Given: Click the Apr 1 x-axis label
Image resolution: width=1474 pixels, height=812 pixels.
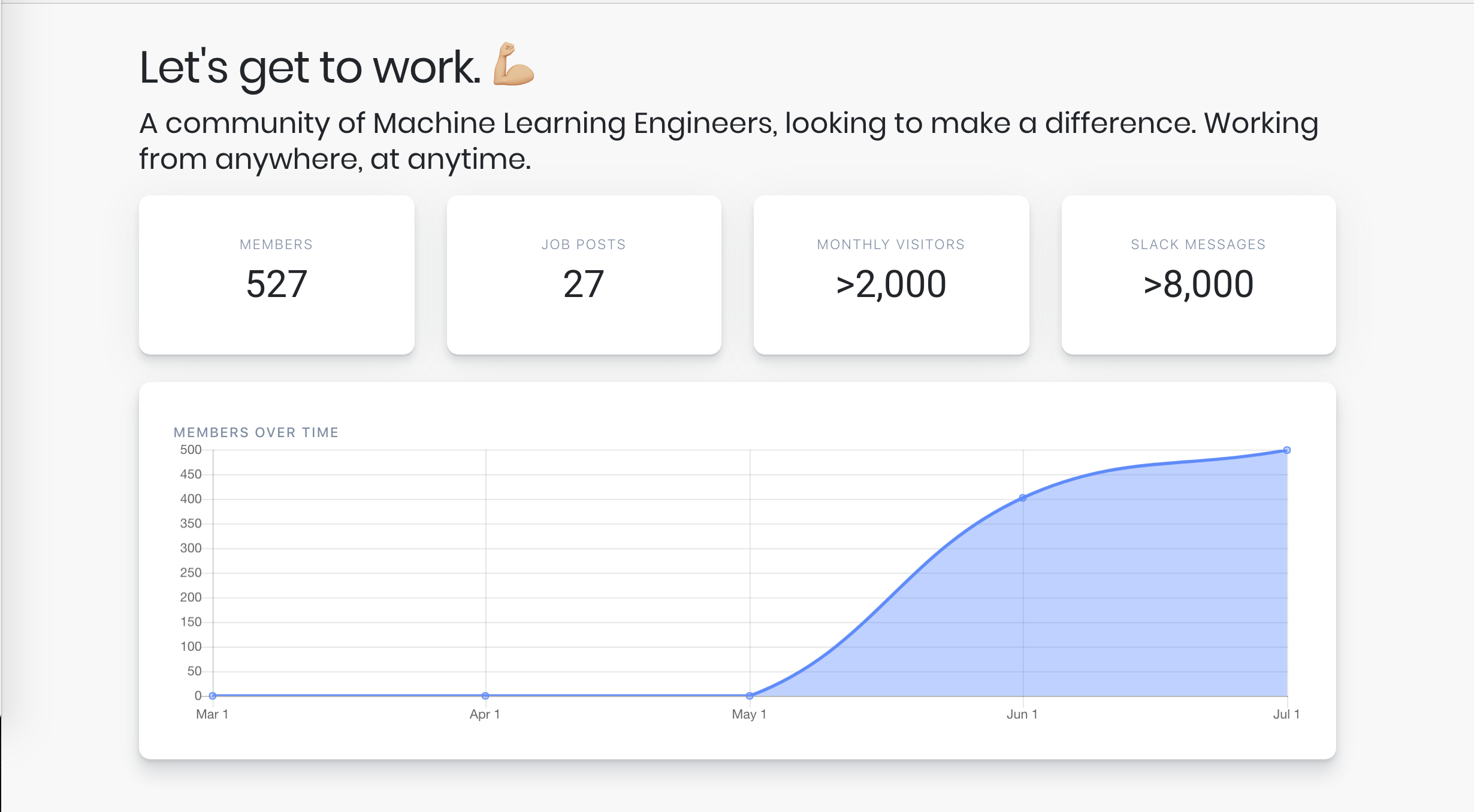Looking at the screenshot, I should [485, 714].
